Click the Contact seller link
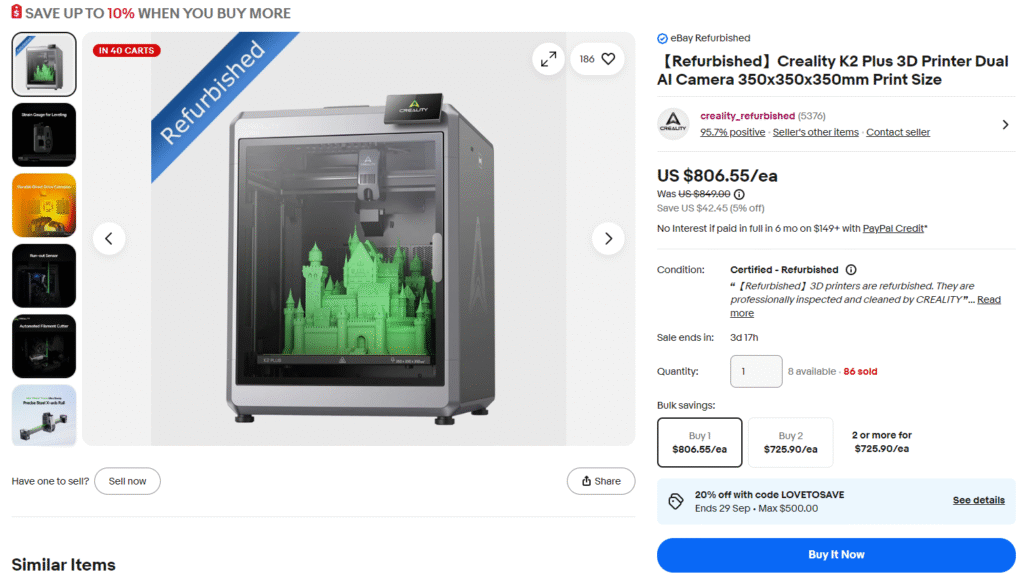 click(898, 133)
